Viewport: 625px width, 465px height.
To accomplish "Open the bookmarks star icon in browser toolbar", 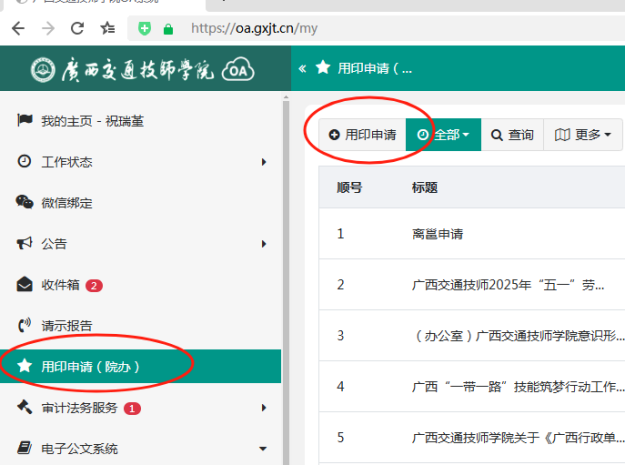I will click(x=111, y=29).
